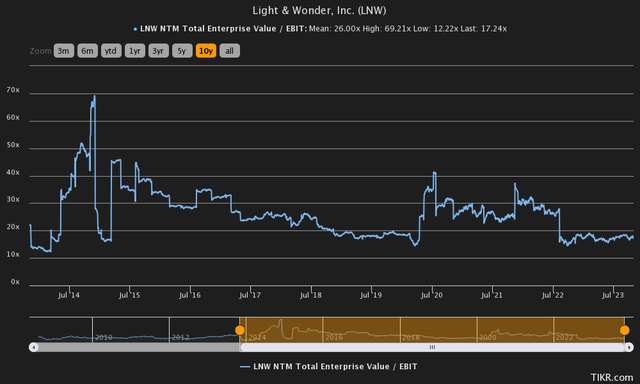640x384 pixels.
Task: Click the 'Jul '23' axis label
Action: tap(613, 295)
